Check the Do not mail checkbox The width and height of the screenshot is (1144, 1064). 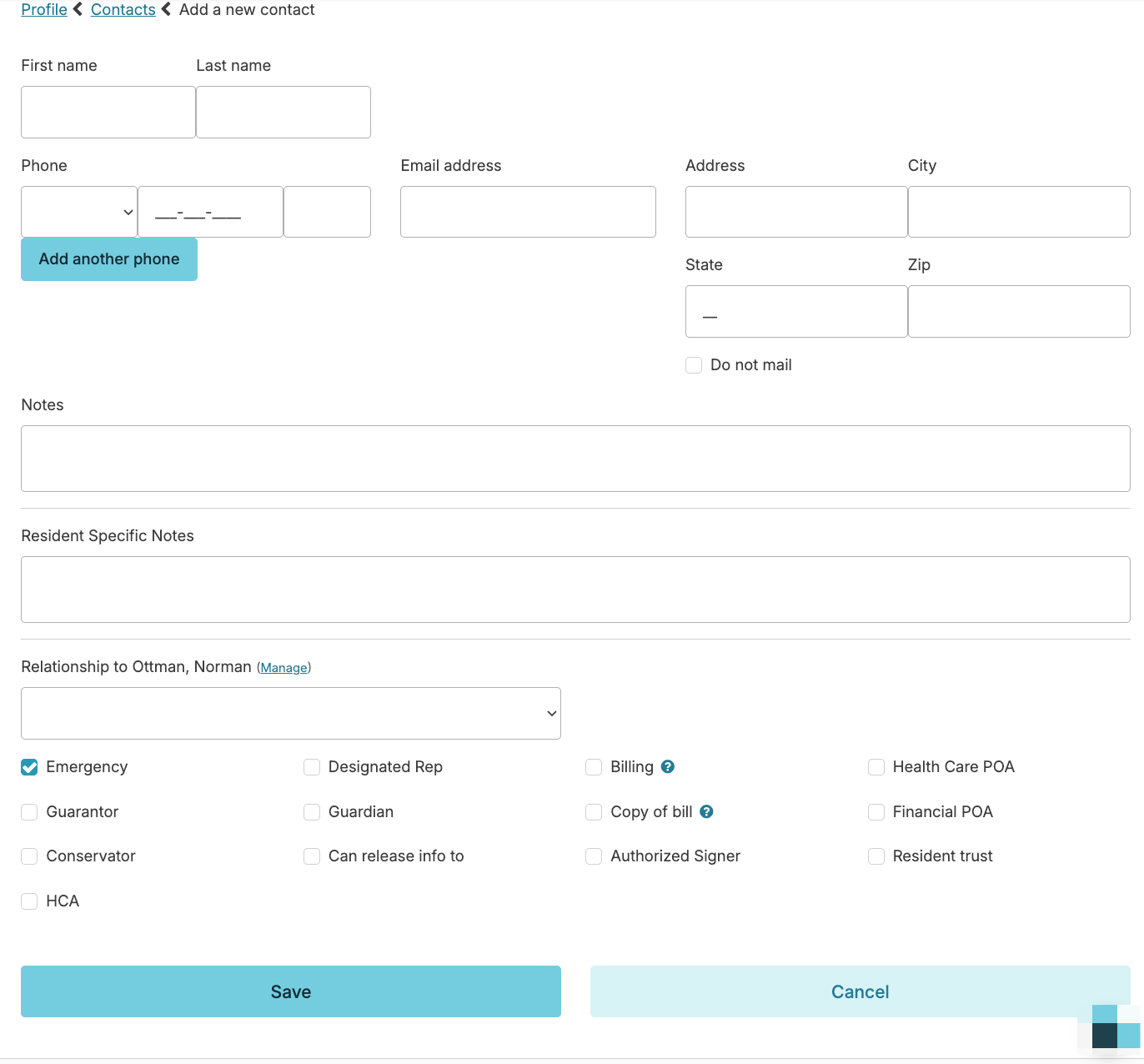coord(694,365)
